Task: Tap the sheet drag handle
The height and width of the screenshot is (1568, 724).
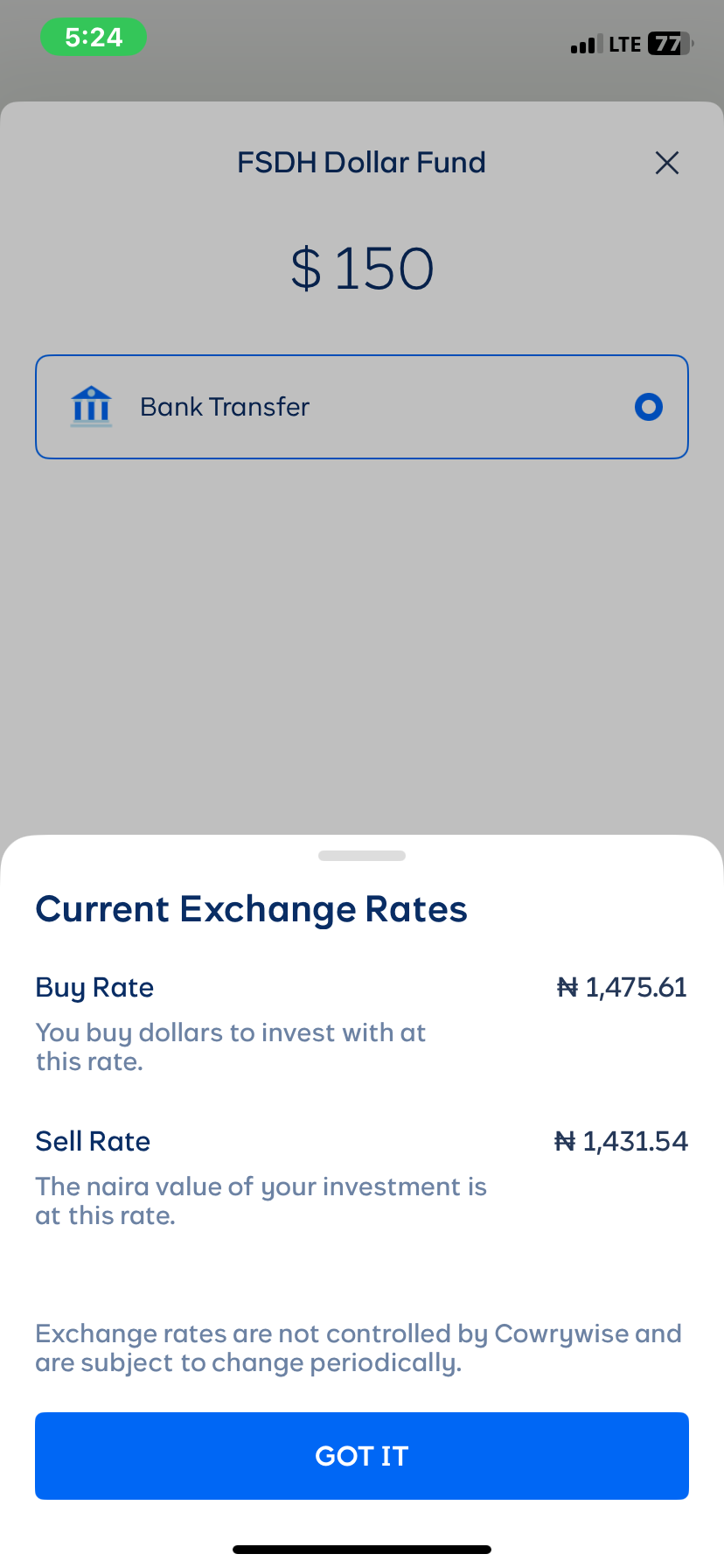Action: 362,856
